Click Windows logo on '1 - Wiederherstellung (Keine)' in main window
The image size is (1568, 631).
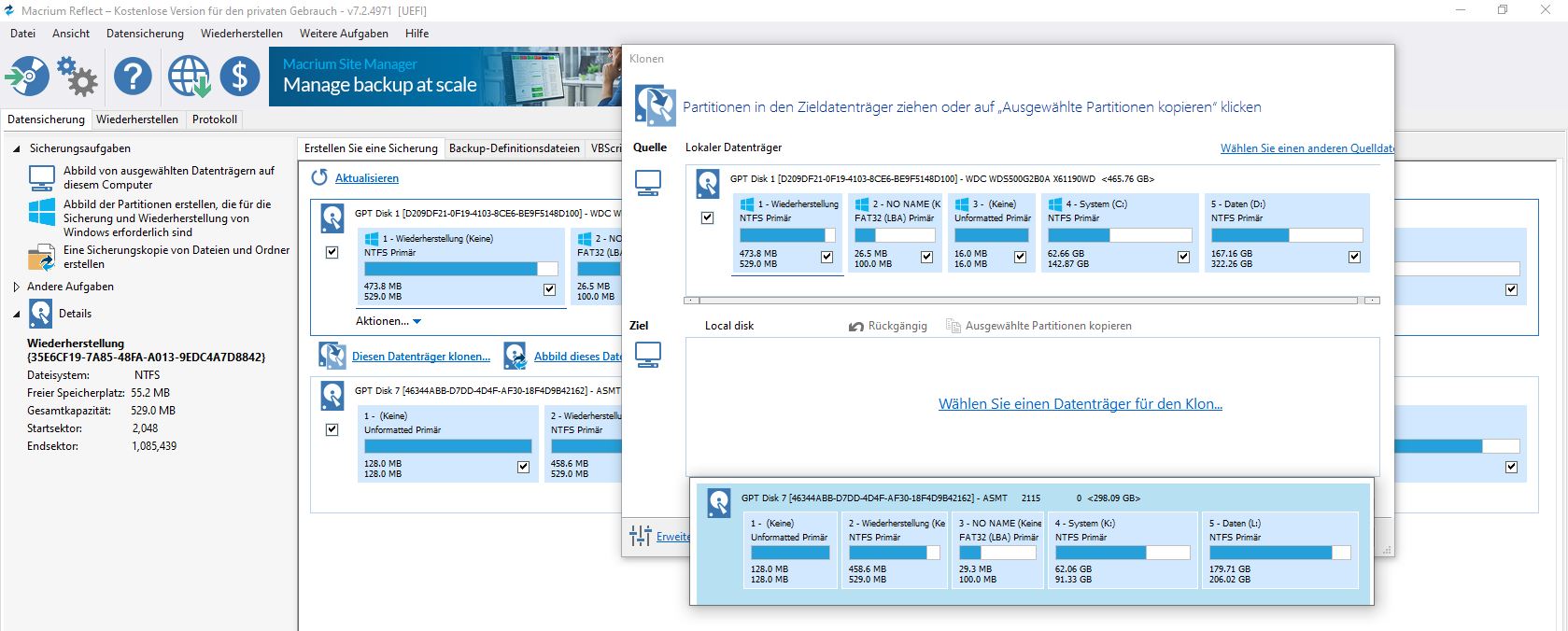tap(372, 238)
